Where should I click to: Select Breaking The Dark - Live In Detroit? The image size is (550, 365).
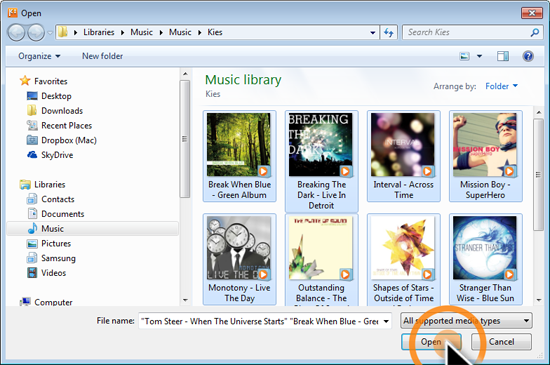(322, 161)
